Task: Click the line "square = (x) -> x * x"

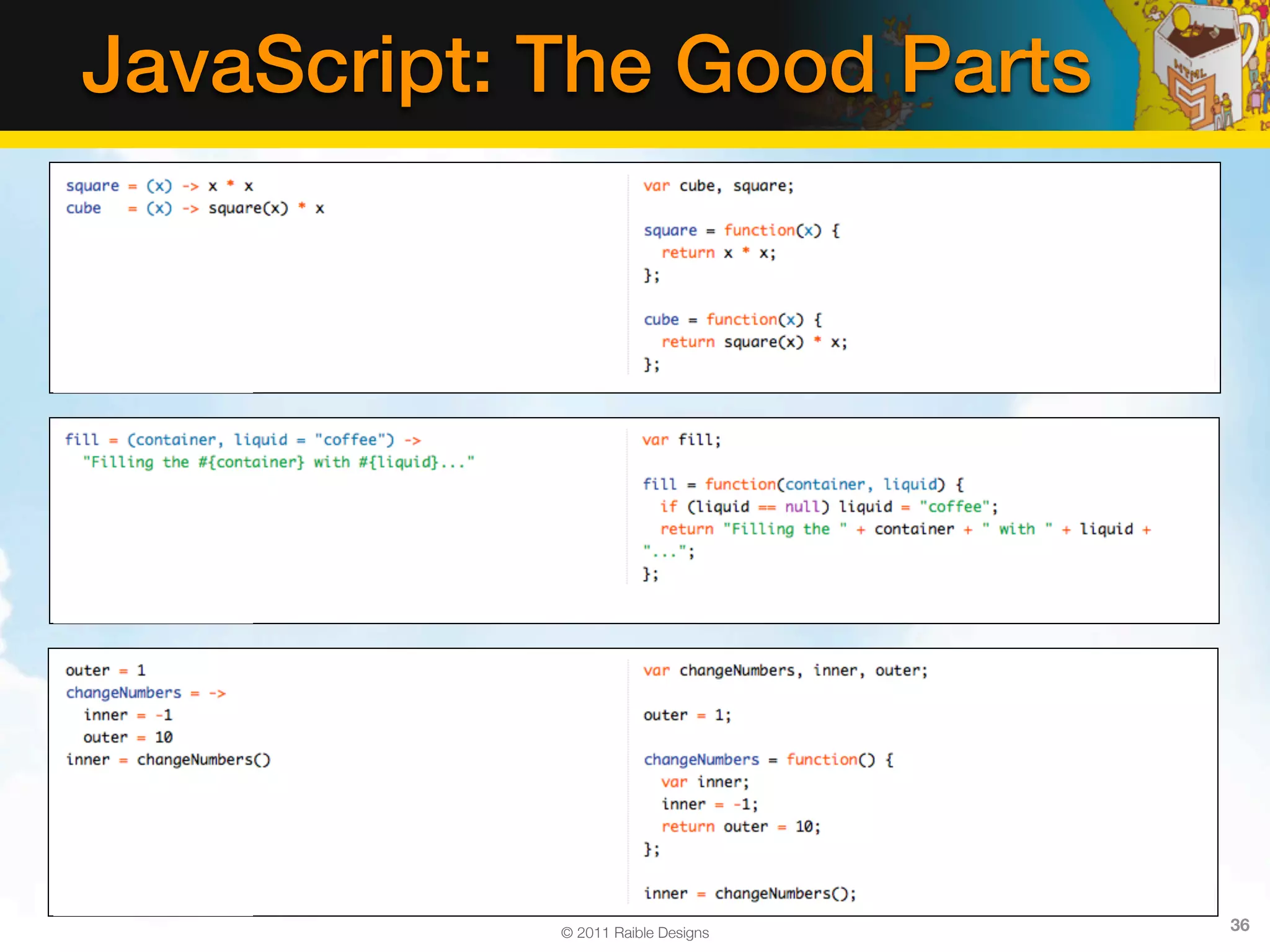Action: (159, 186)
